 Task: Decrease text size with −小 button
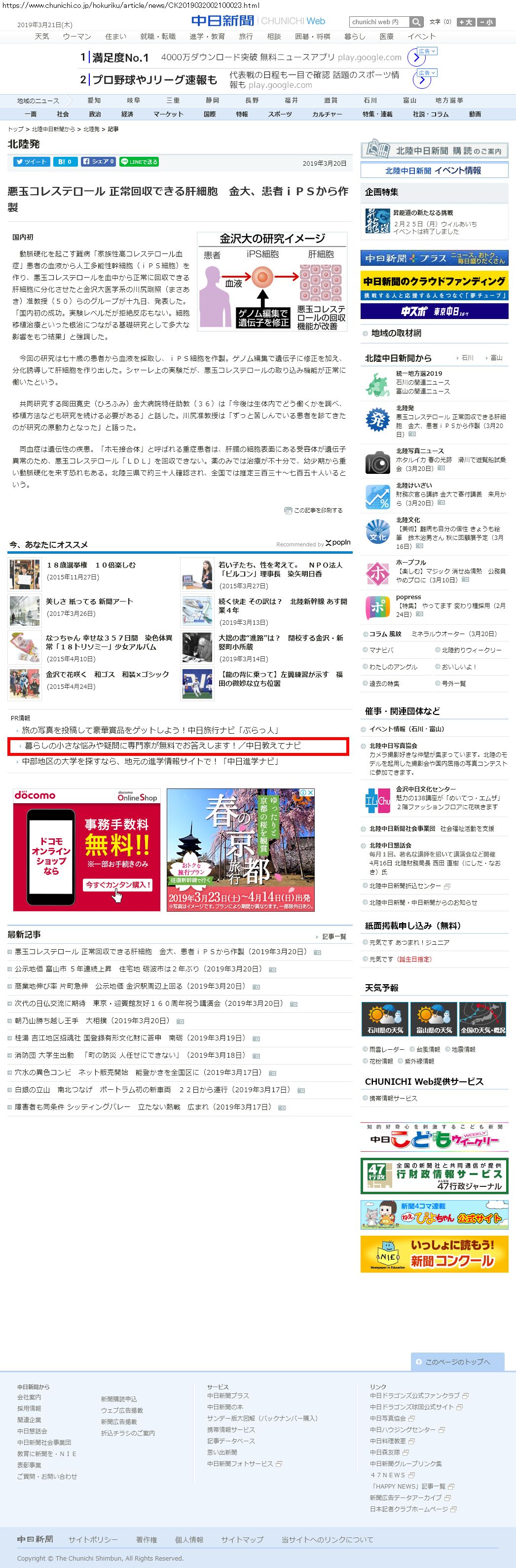487,22
